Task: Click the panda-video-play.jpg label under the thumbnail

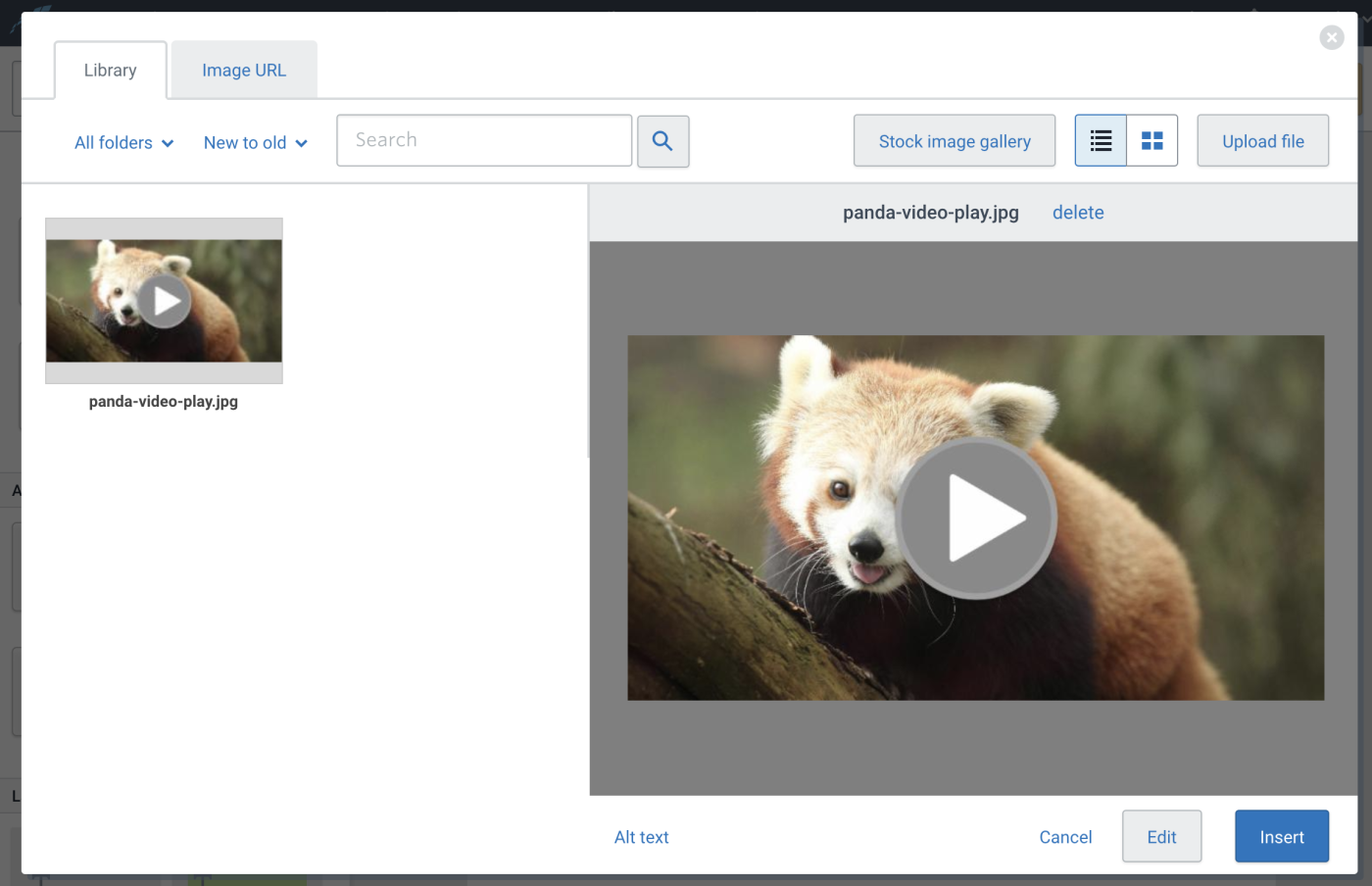Action: (x=164, y=402)
